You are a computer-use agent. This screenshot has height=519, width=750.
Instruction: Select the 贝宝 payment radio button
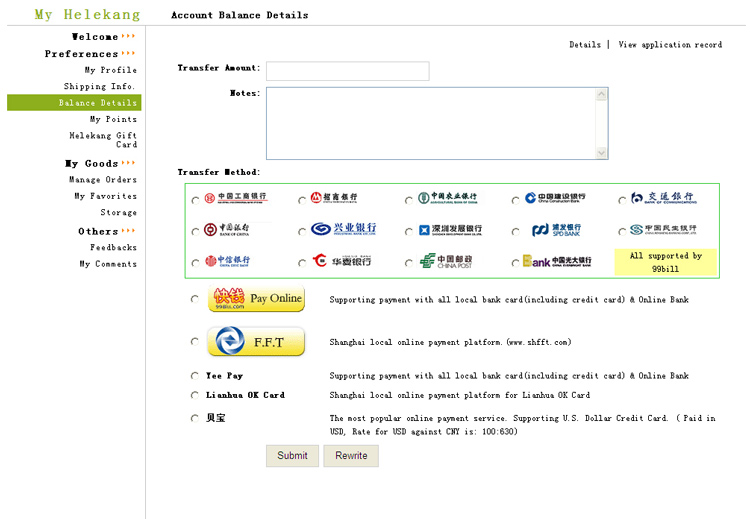194,418
